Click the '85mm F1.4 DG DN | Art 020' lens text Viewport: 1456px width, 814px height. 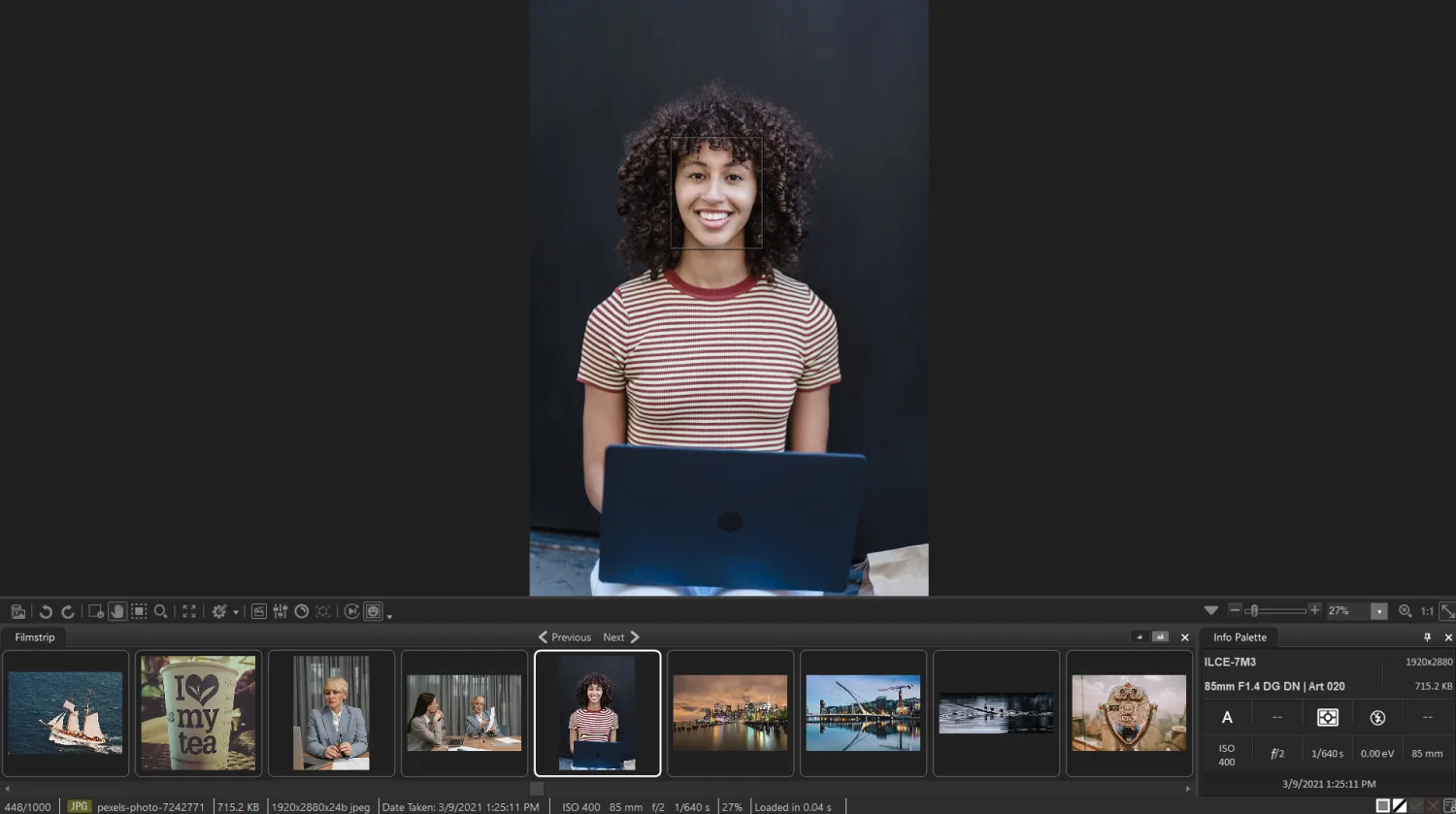point(1274,686)
